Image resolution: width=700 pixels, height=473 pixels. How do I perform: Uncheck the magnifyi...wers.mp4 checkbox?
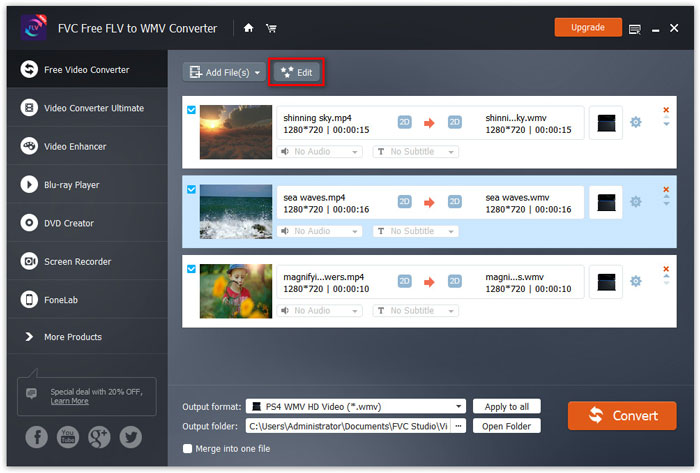pos(191,269)
